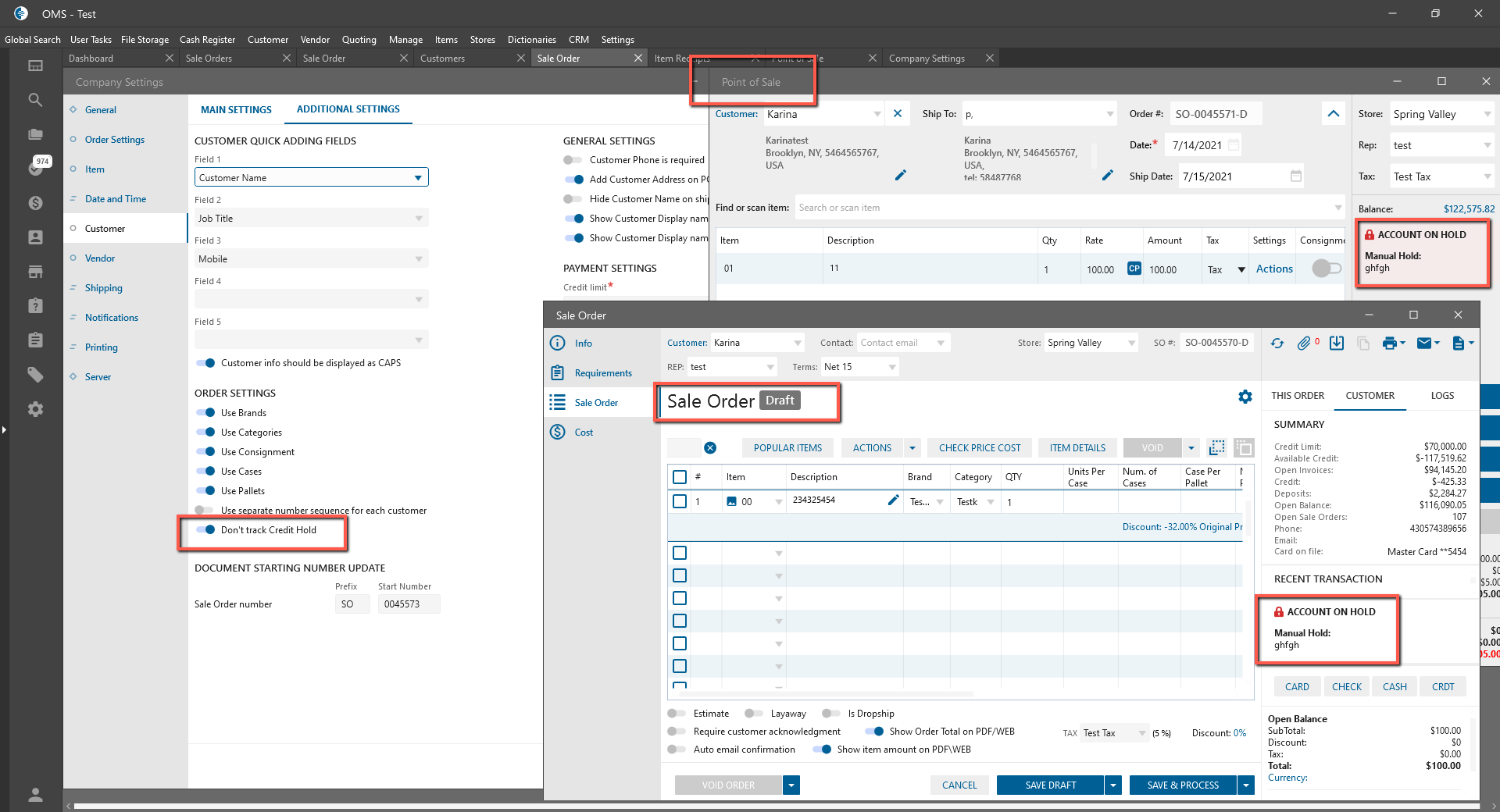
Task: Click the Check Price Cost button
Action: point(979,448)
